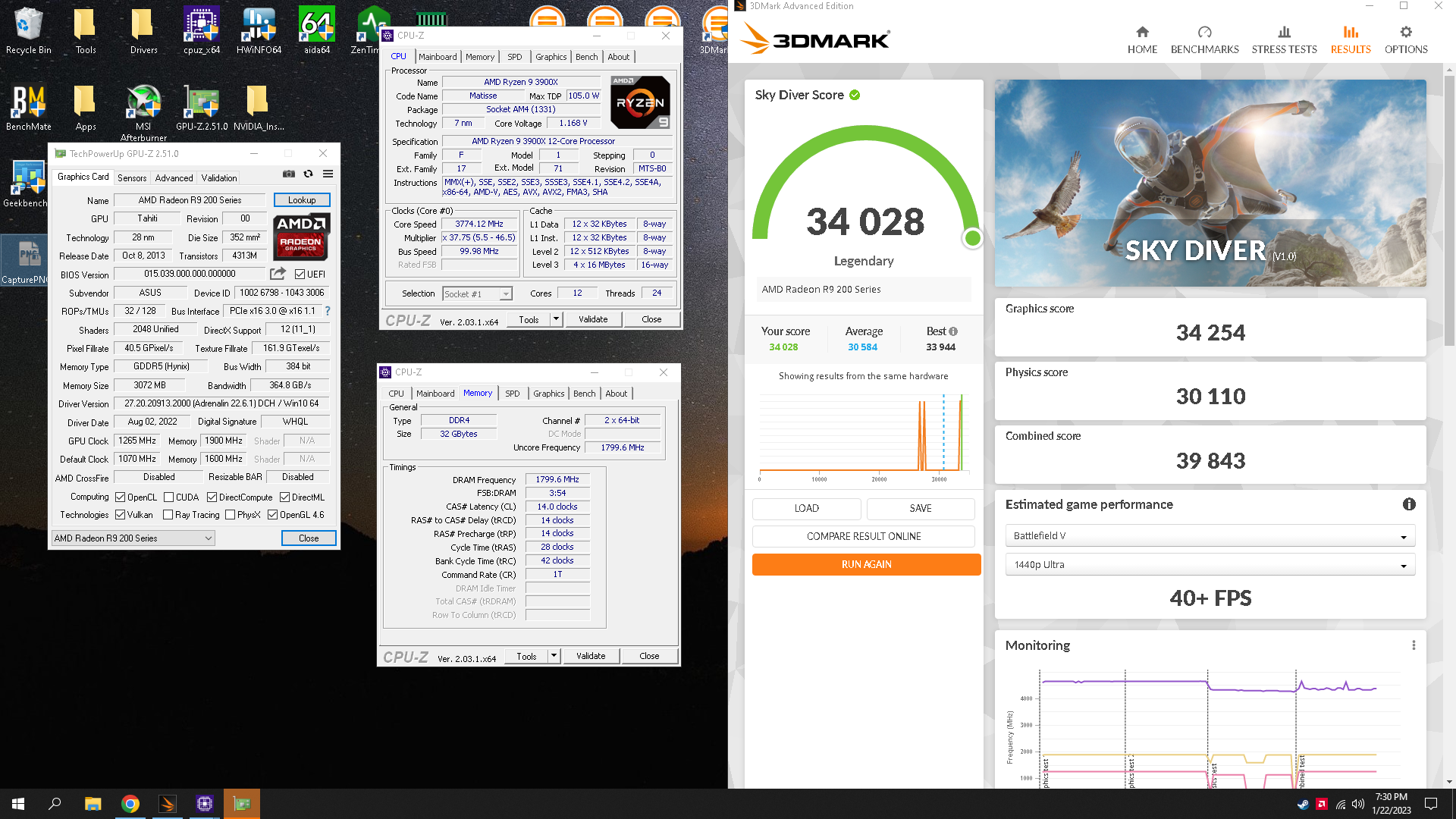
Task: Toggle DirectCompute checkbox
Action: [212, 497]
